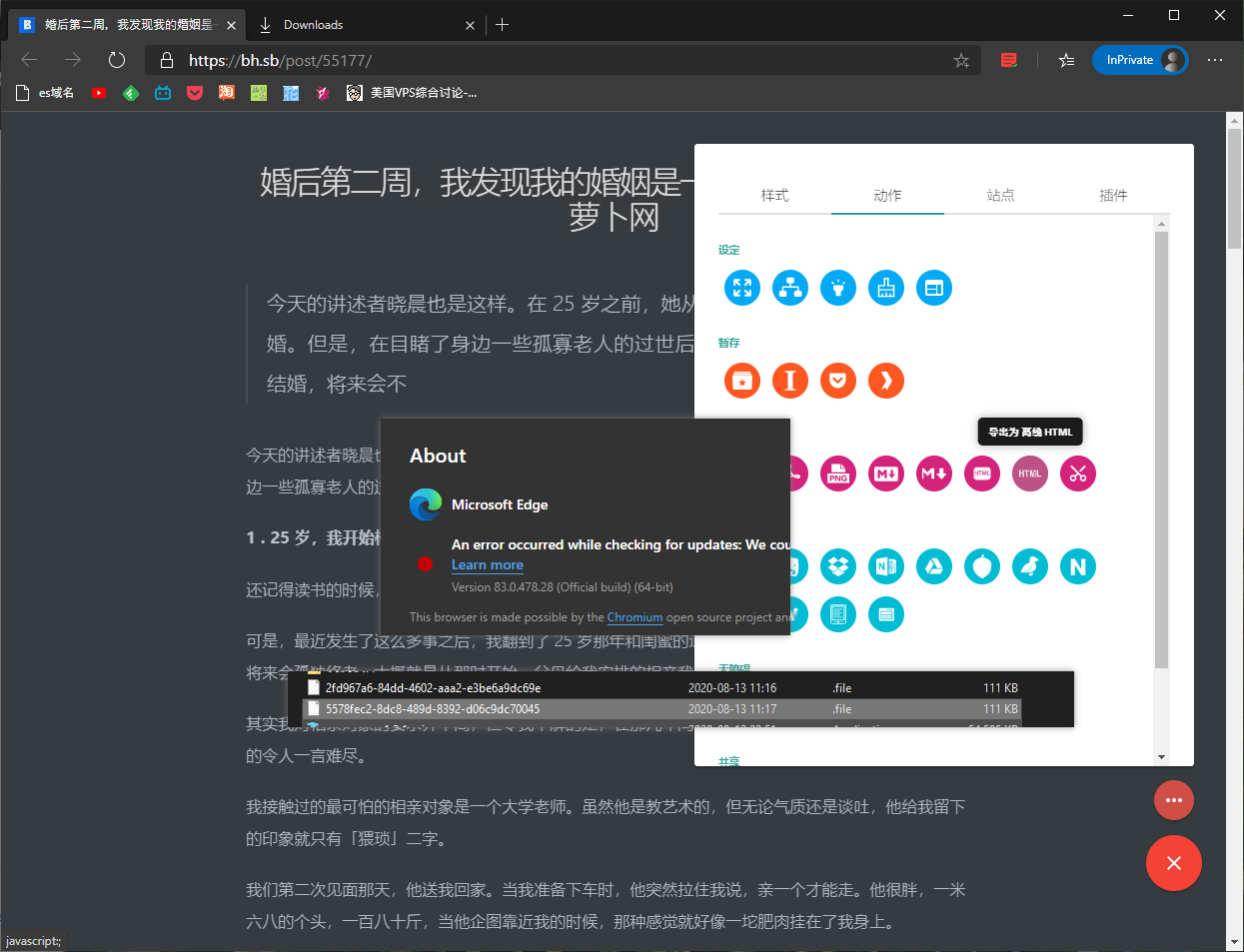This screenshot has width=1244, height=952.
Task: Click the orange Instapaper 'I' icon
Action: [x=790, y=381]
